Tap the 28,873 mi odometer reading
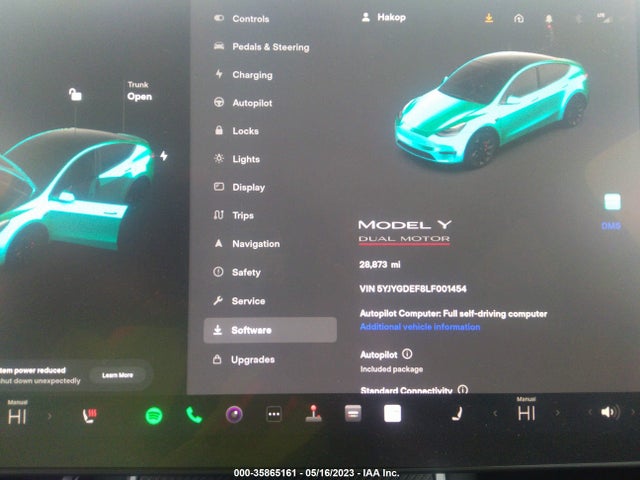 (380, 264)
